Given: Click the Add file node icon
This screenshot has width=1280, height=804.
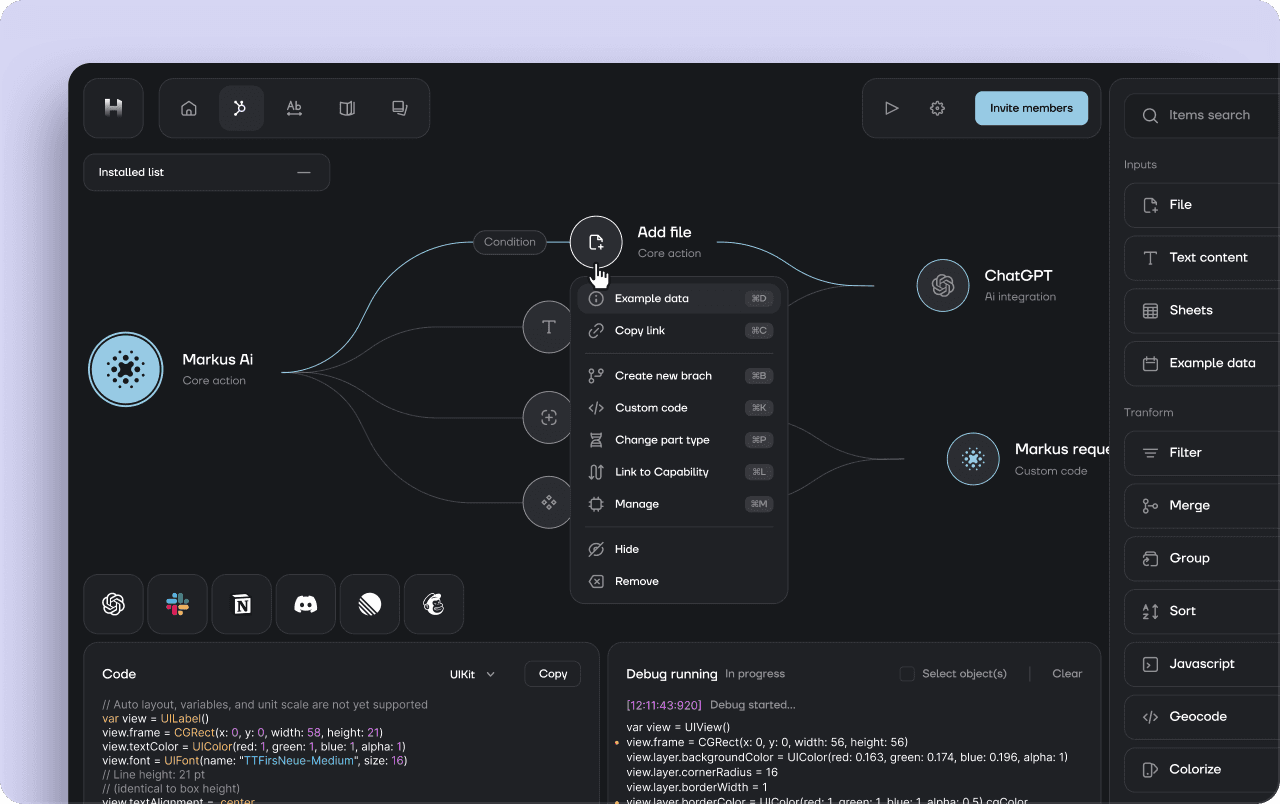Looking at the screenshot, I should [x=596, y=242].
